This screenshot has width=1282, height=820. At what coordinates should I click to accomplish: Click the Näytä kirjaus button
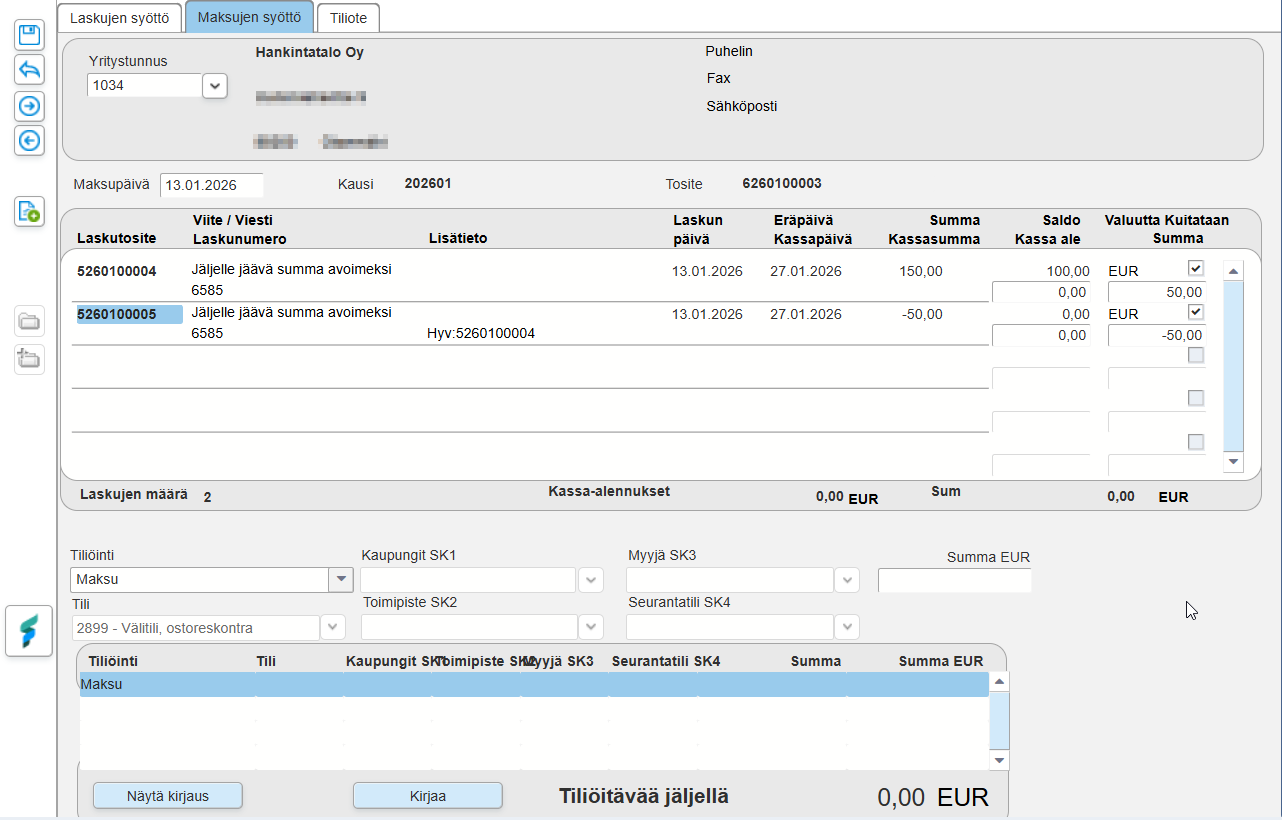click(x=167, y=796)
